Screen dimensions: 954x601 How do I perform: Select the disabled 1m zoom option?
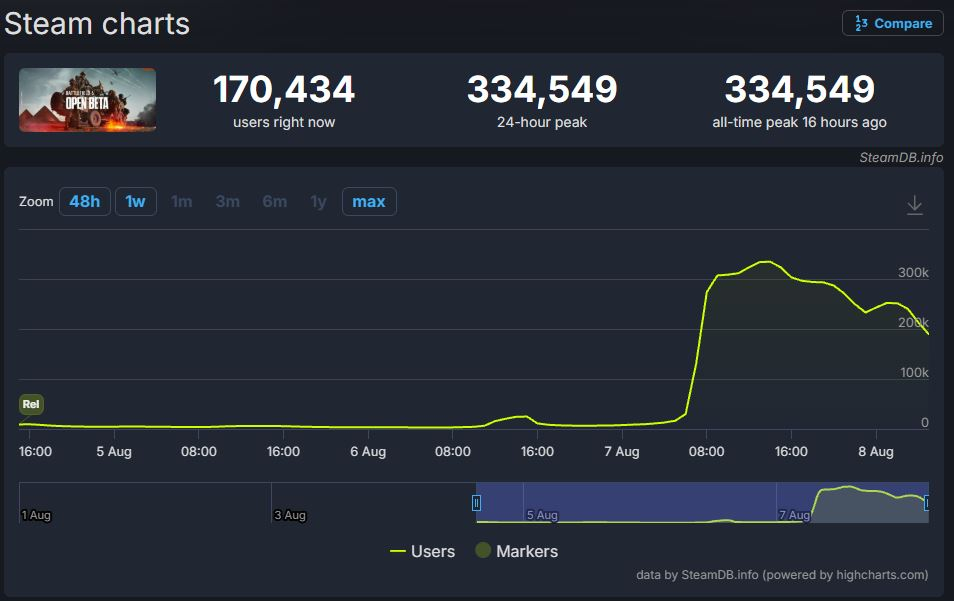pyautogui.click(x=181, y=201)
